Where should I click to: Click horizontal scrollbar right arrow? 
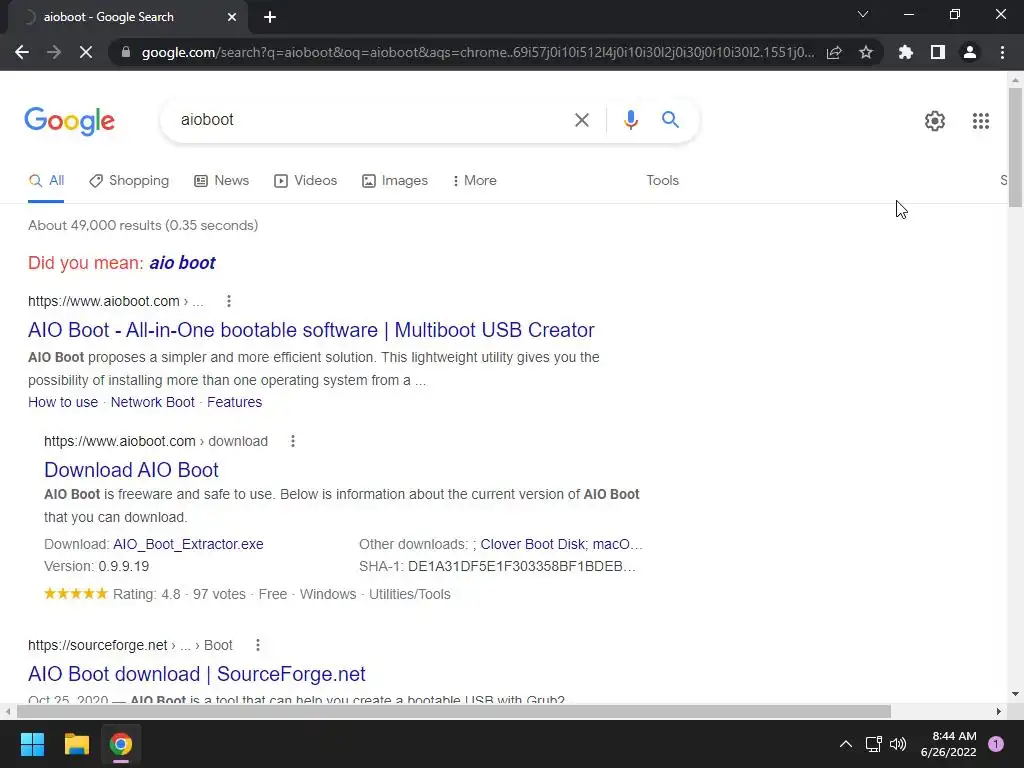999,711
